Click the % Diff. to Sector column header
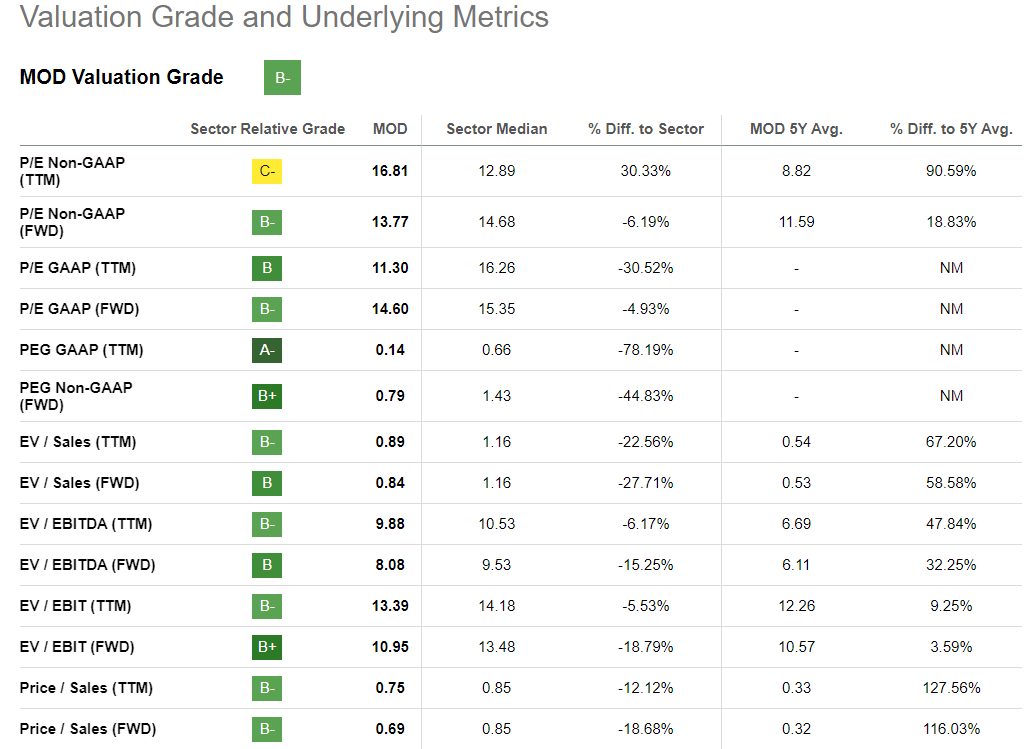Screen dimensions: 1028x749 click(x=645, y=129)
